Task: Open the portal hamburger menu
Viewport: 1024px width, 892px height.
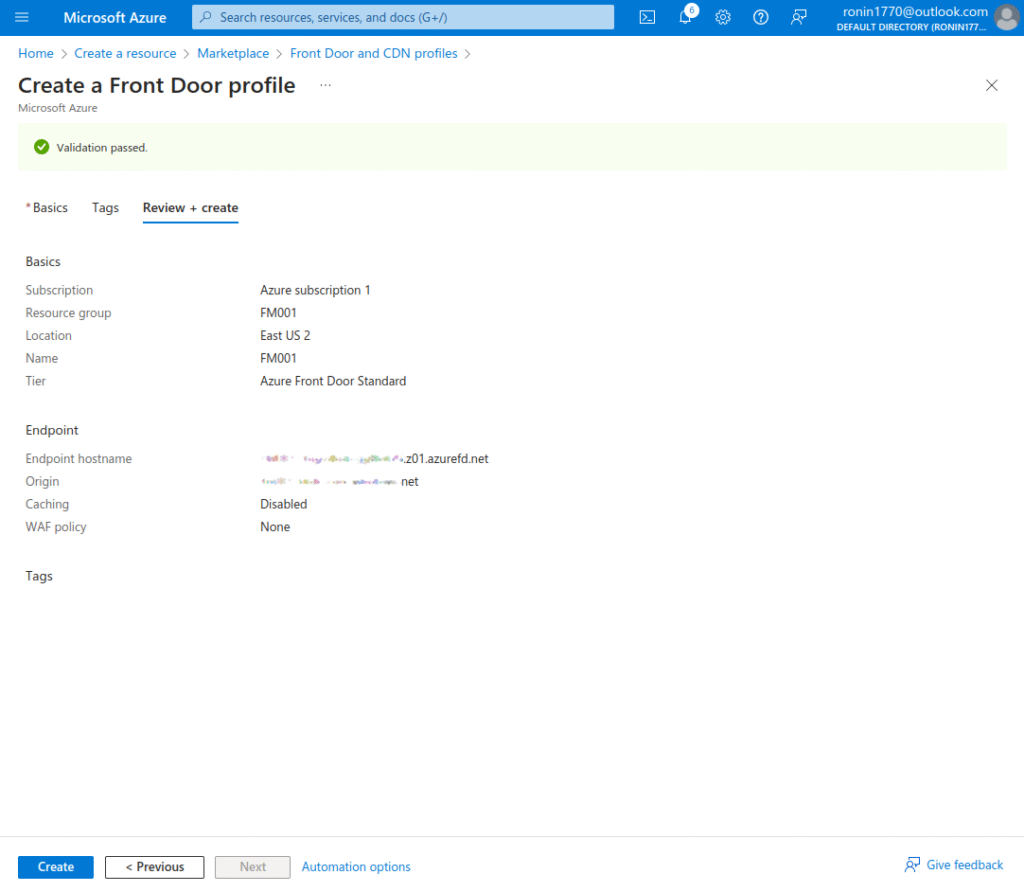Action: click(x=22, y=17)
